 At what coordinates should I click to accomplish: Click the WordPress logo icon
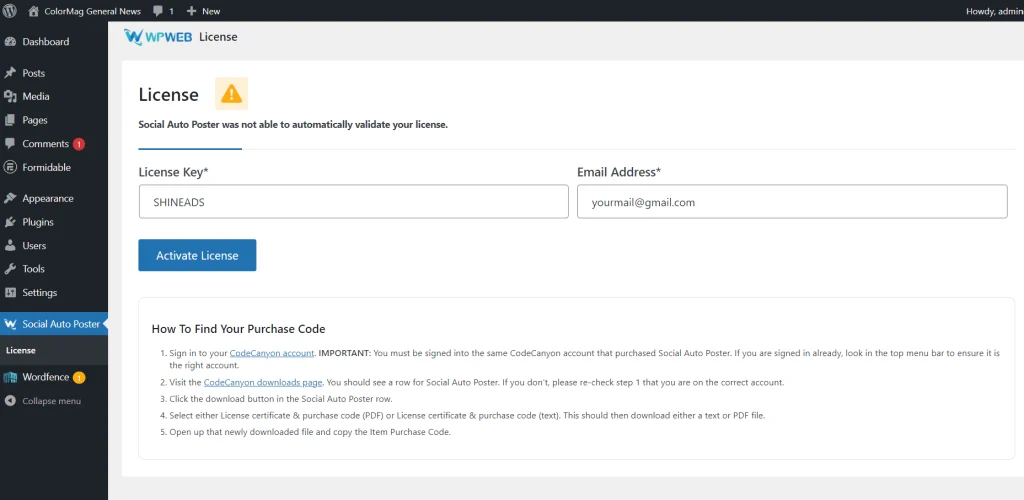pos(10,10)
